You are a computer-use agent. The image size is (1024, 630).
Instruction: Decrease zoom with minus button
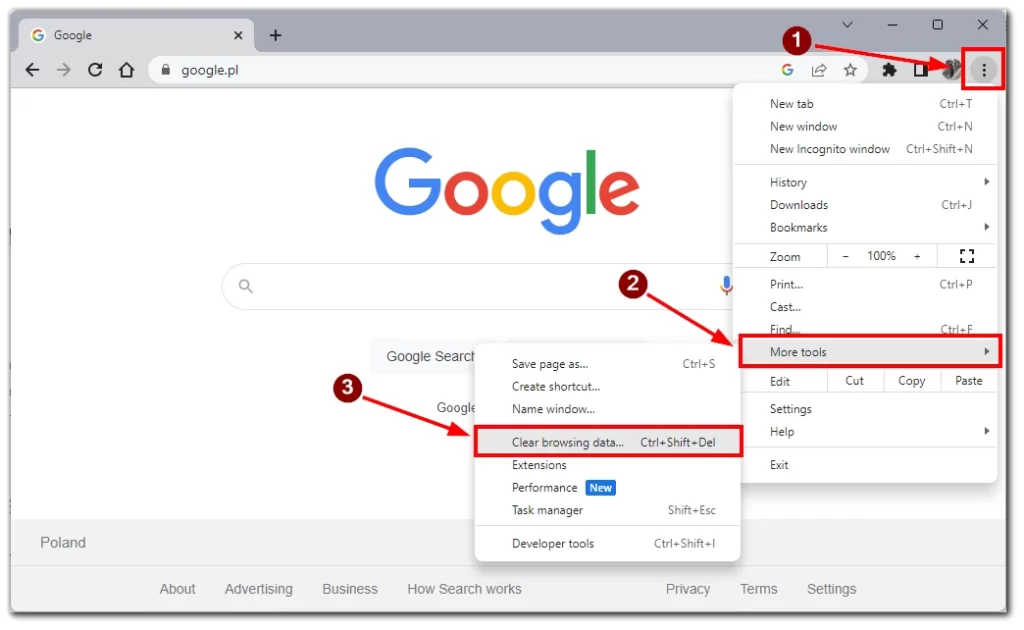846,256
